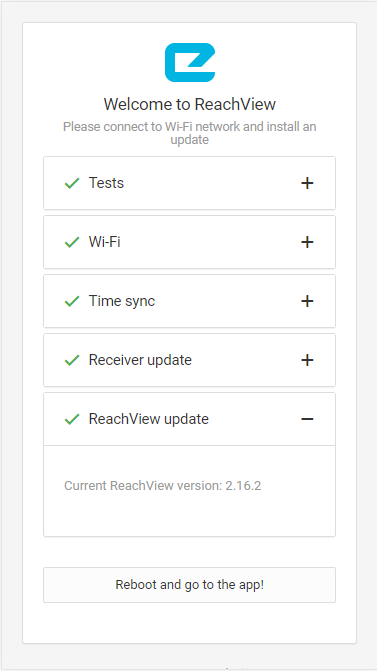377x671 pixels.
Task: Click the blue ReachView logo
Action: [190, 62]
